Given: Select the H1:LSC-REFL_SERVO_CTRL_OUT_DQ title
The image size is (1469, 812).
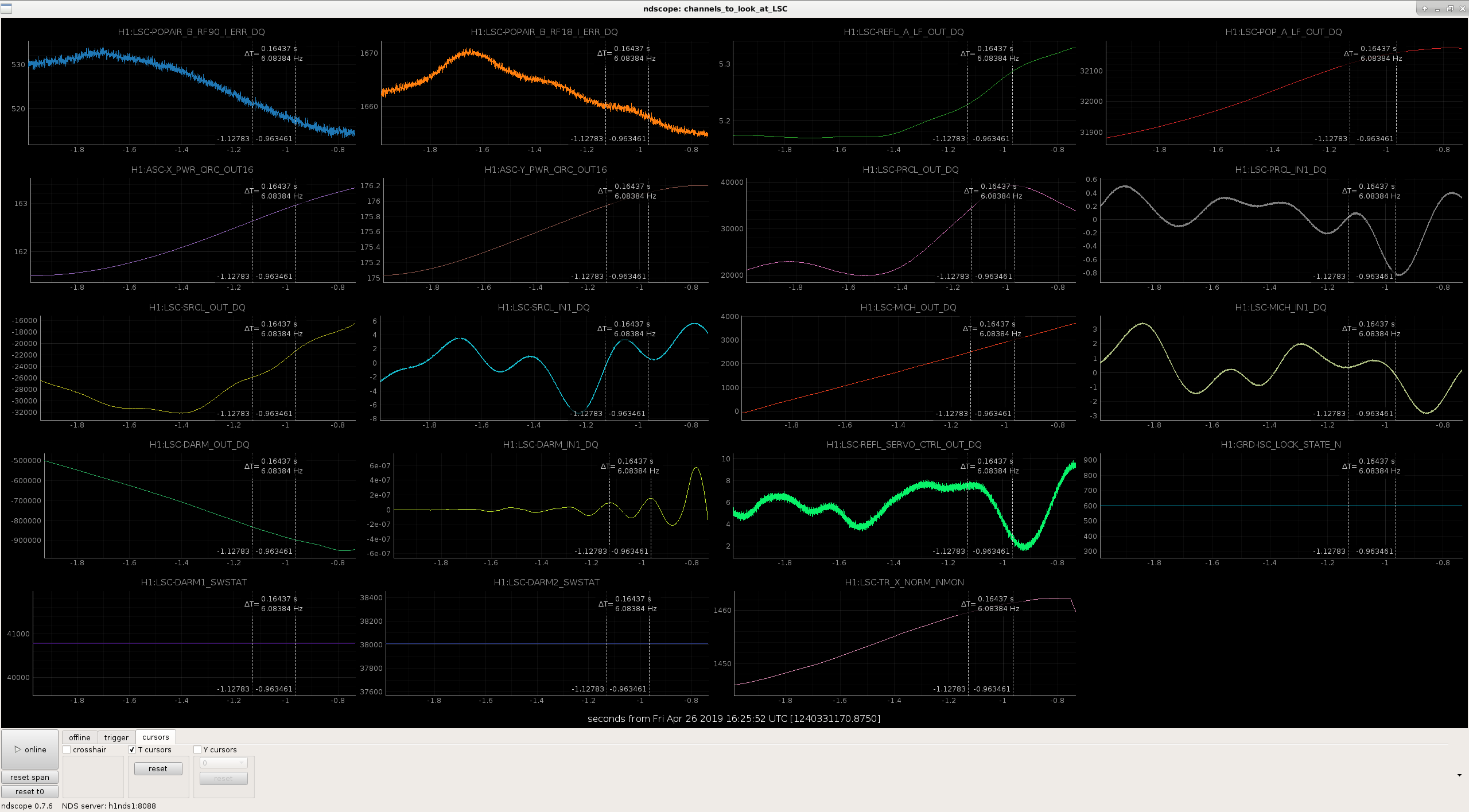Looking at the screenshot, I should (904, 445).
